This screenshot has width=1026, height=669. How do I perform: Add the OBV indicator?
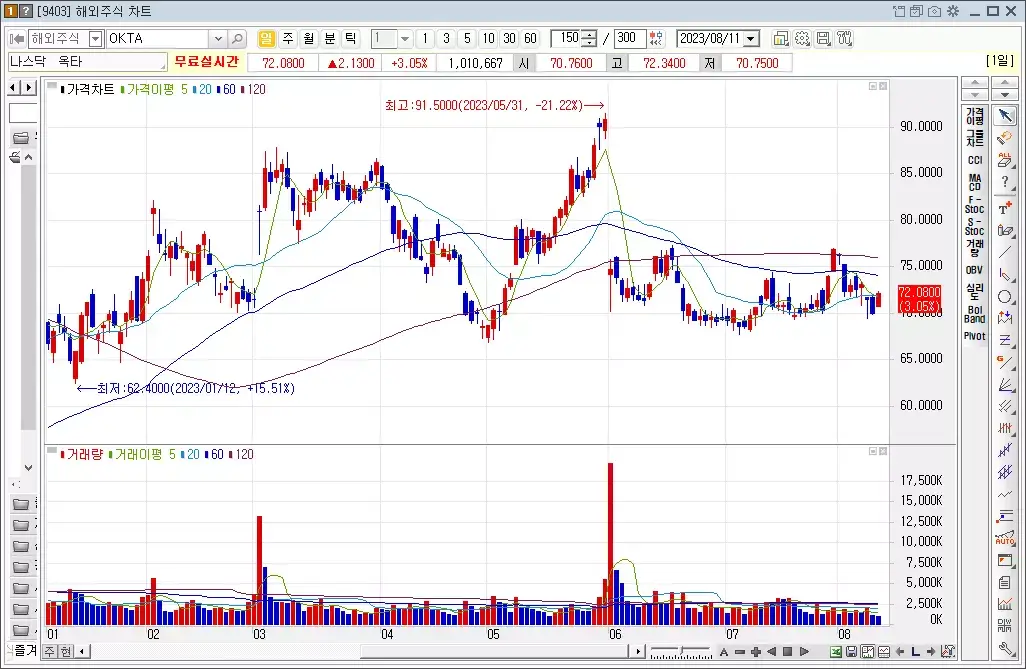click(x=974, y=270)
